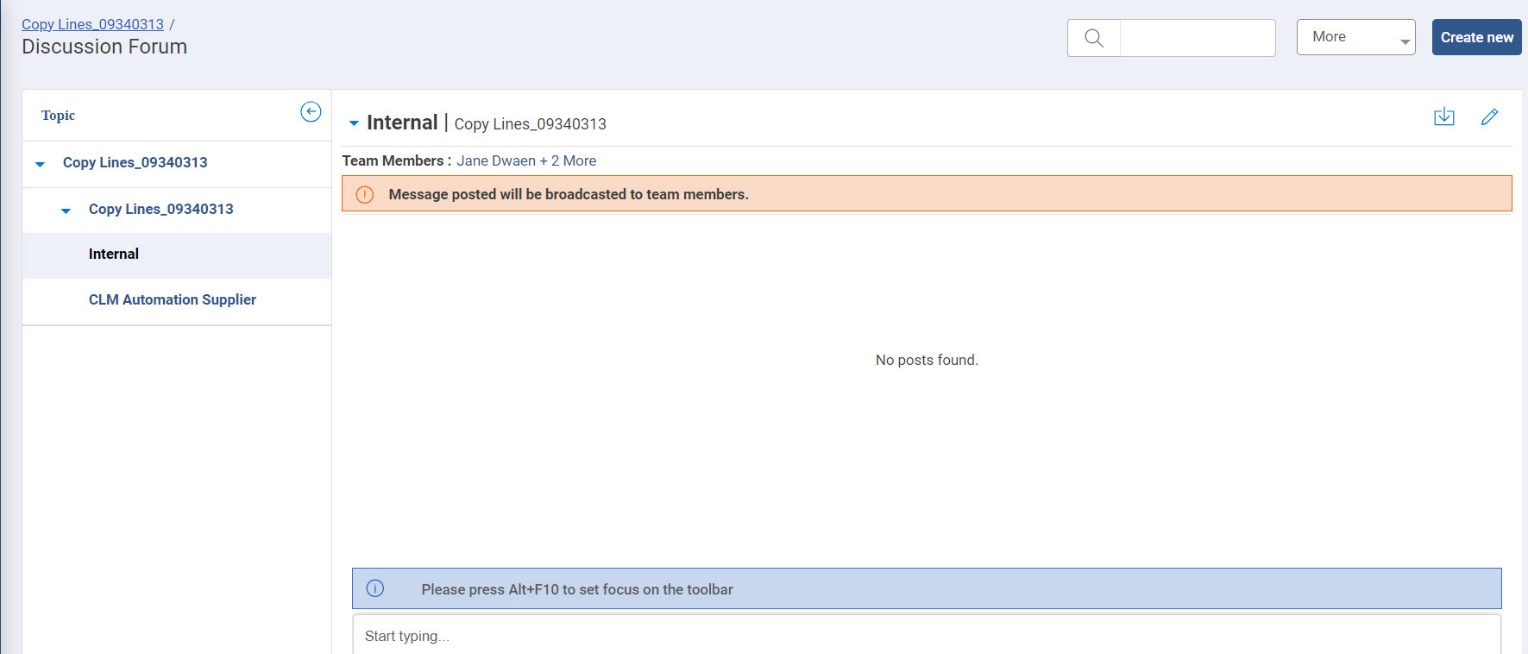This screenshot has height=654, width=1528.
Task: Click the Start typing message field
Action: 926,636
